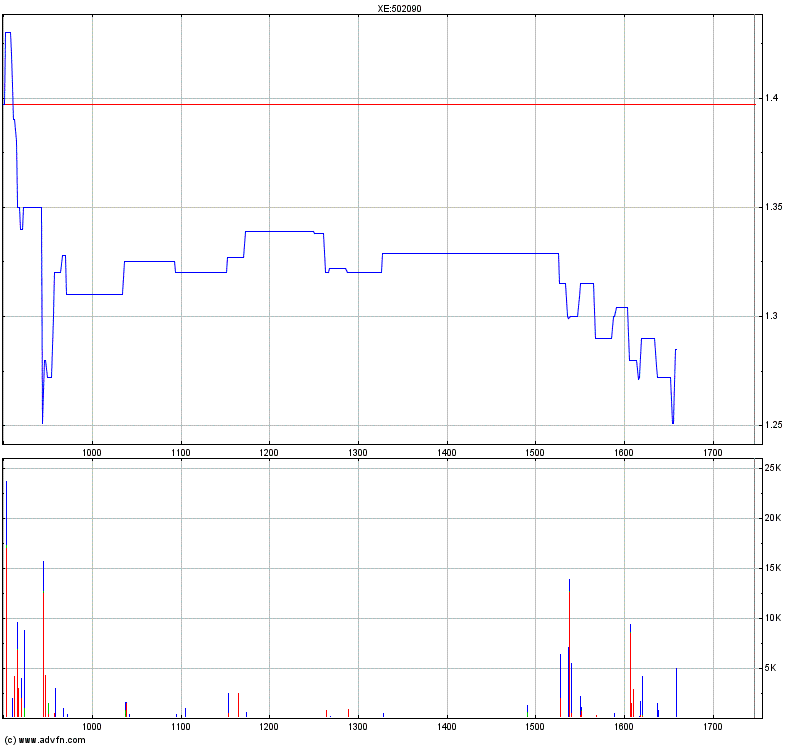Click the 10K volume axis label
The image size is (800, 747).
[772, 617]
